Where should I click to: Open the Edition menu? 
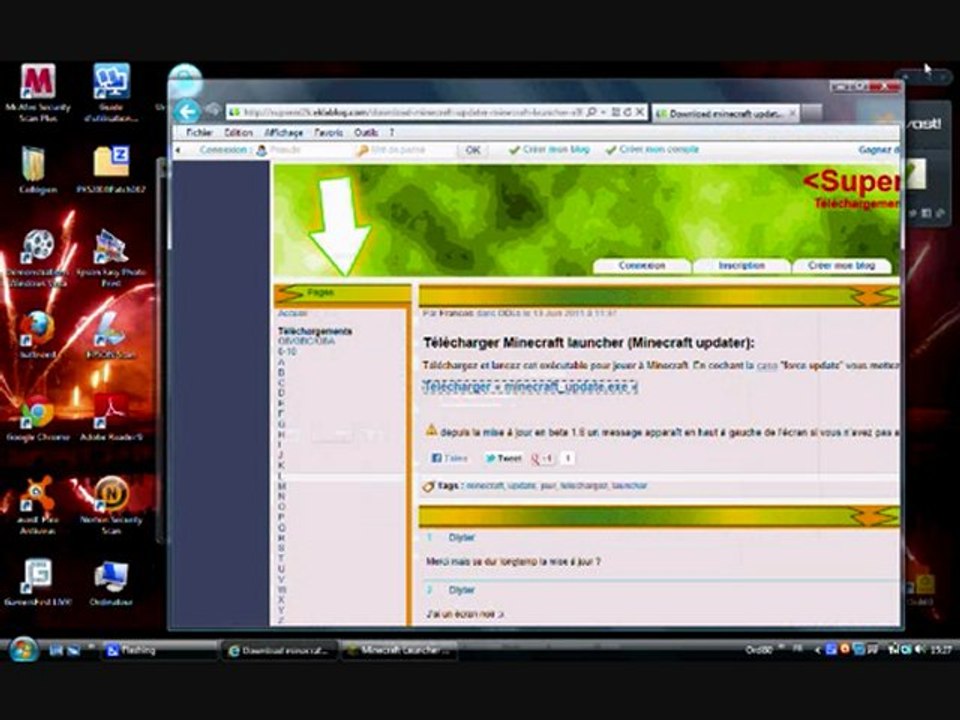click(238, 132)
